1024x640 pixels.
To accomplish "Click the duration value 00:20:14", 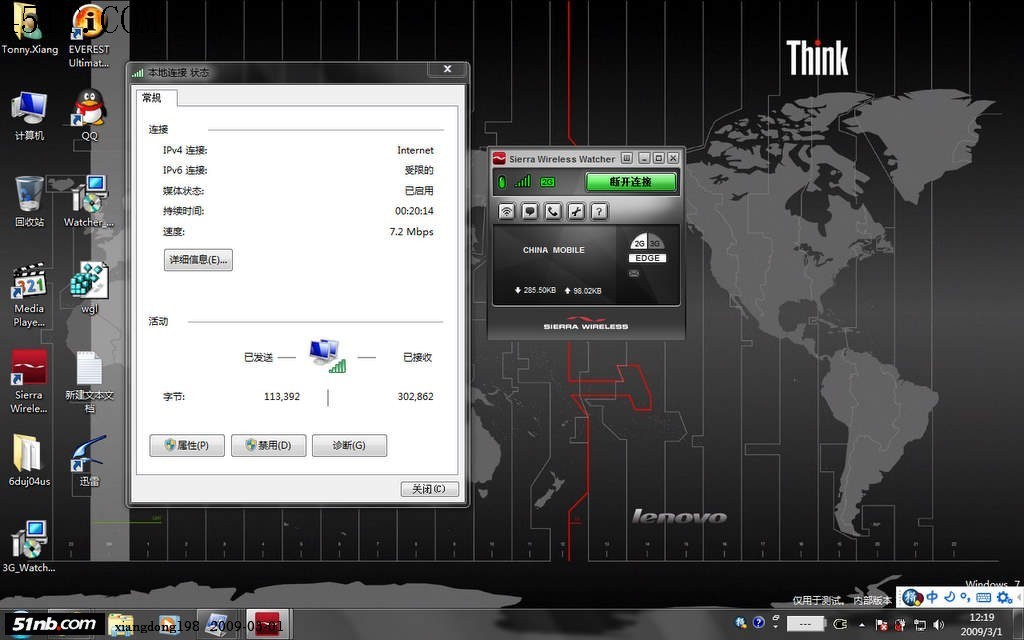I will [414, 211].
